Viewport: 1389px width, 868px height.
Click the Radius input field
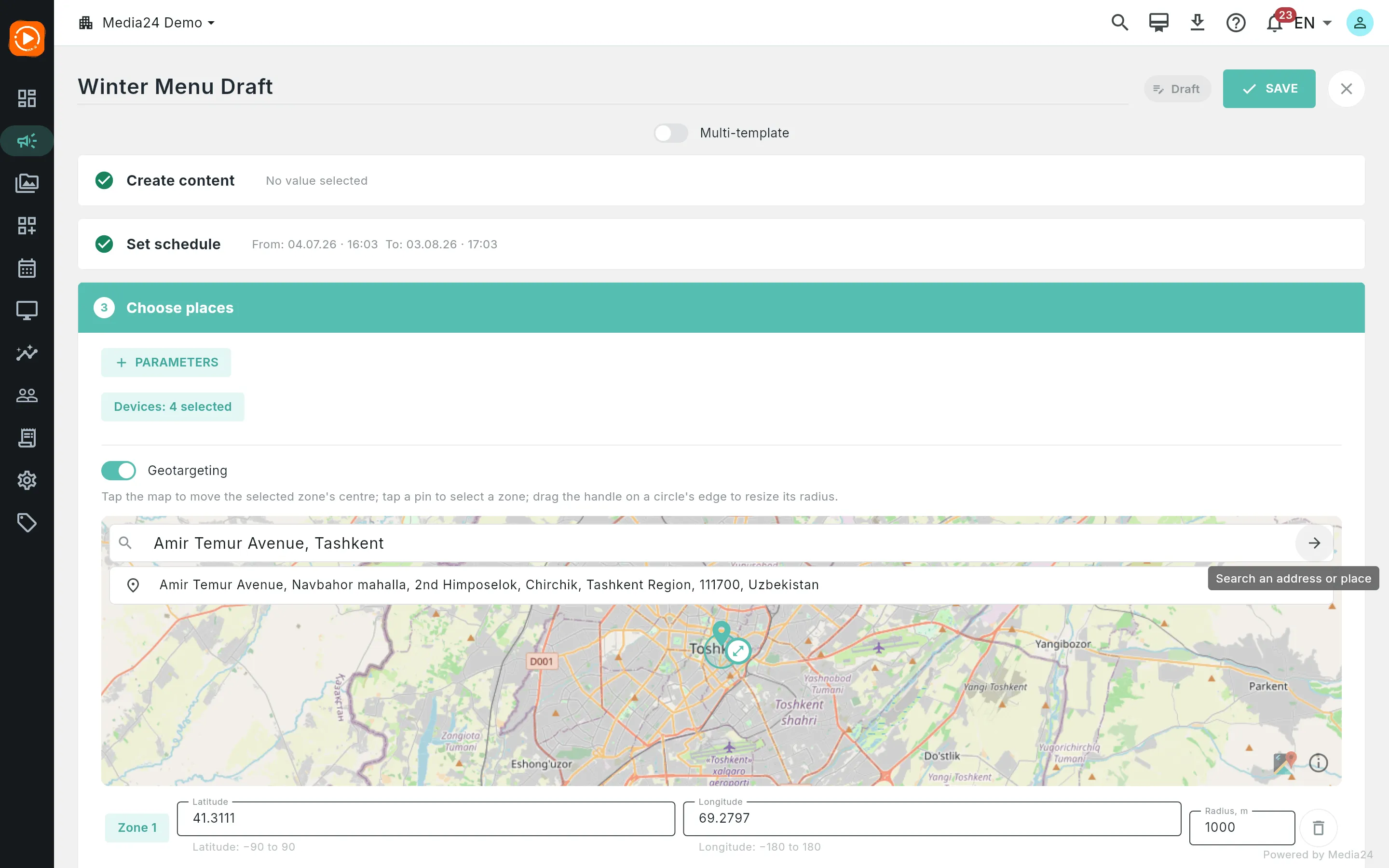[1242, 827]
